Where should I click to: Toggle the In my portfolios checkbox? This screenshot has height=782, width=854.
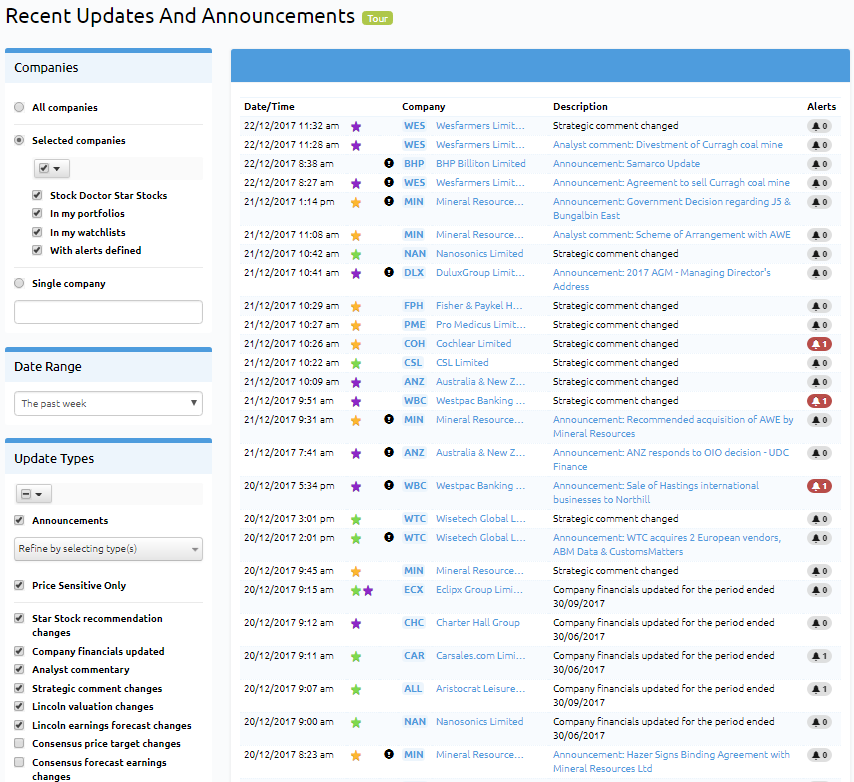(x=37, y=213)
